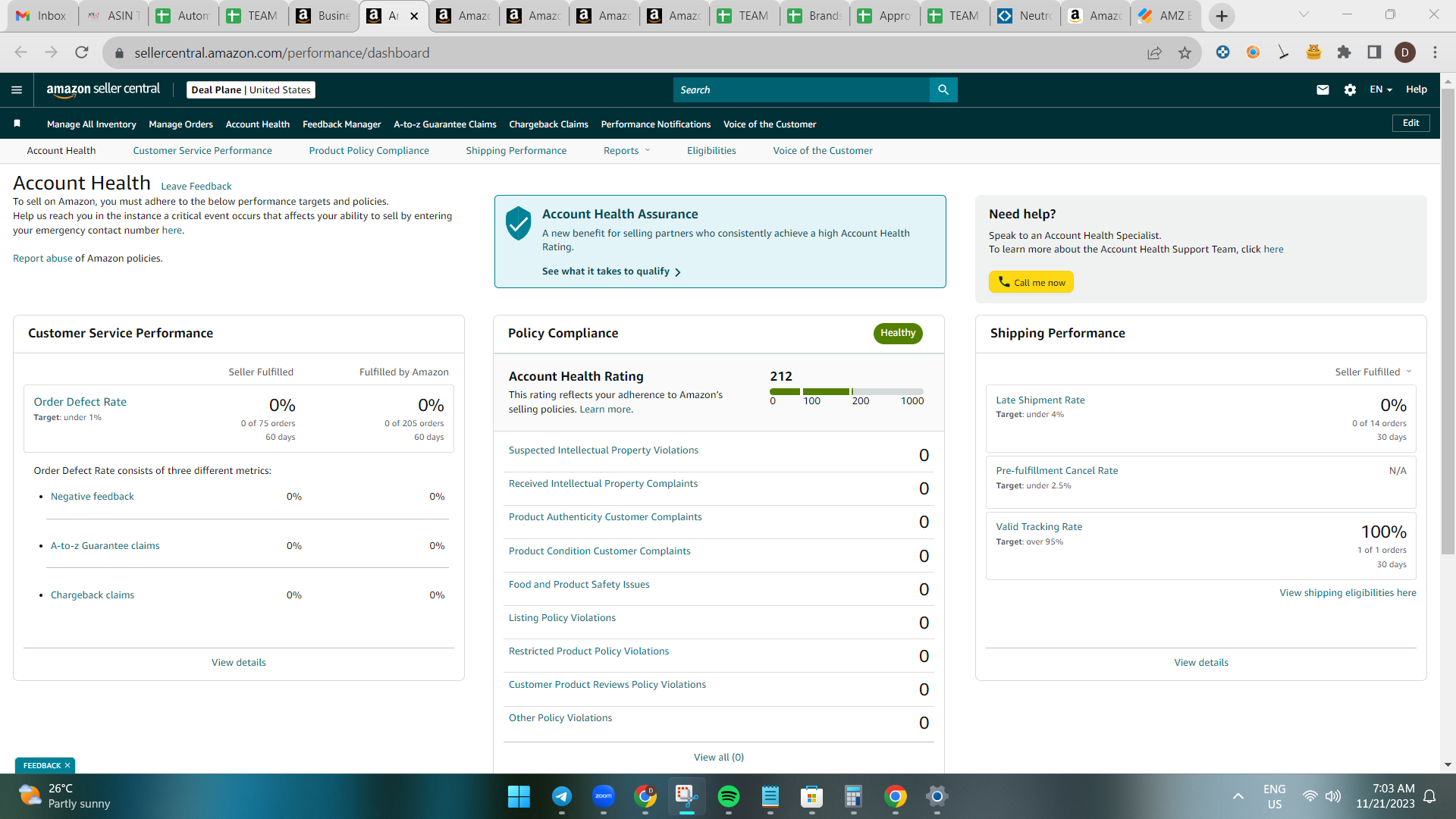
Task: Open the settings gear in Seller Central
Action: coord(1350,89)
